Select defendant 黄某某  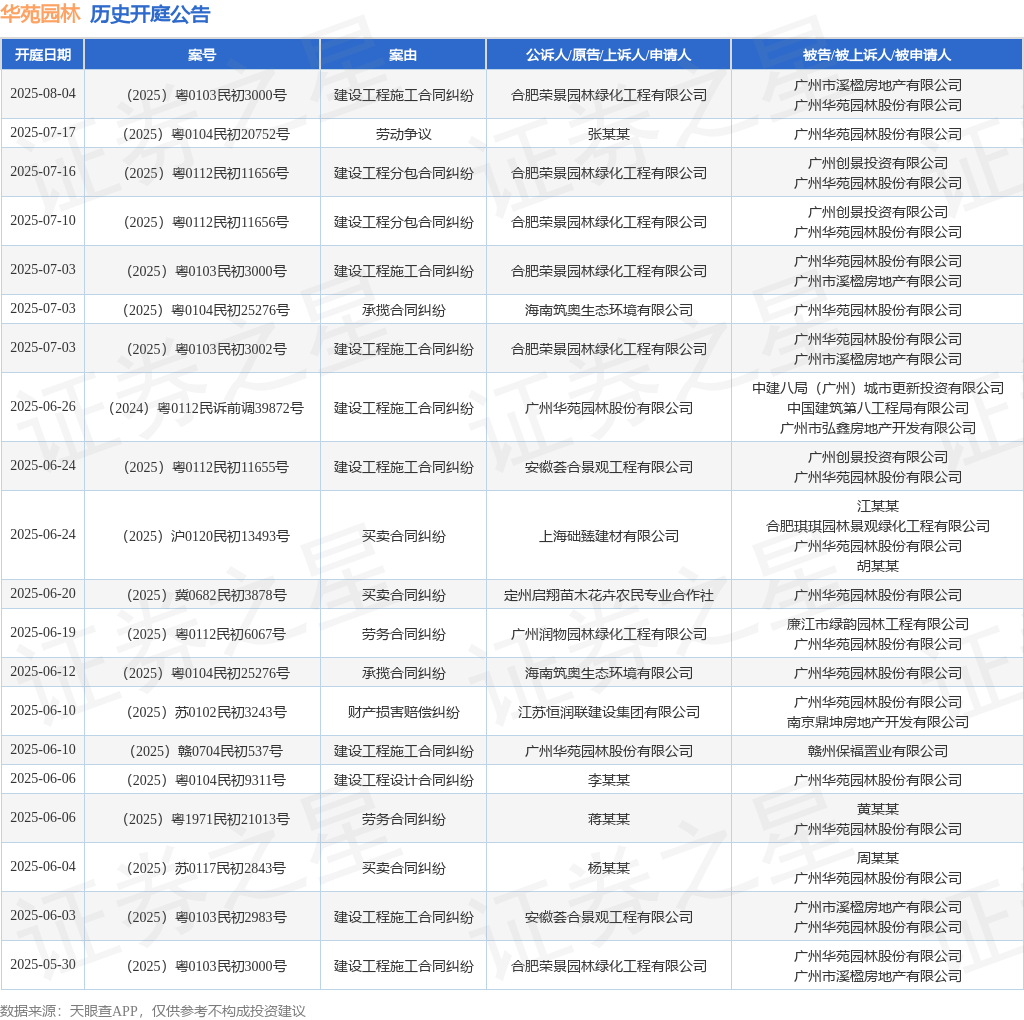tap(878, 810)
